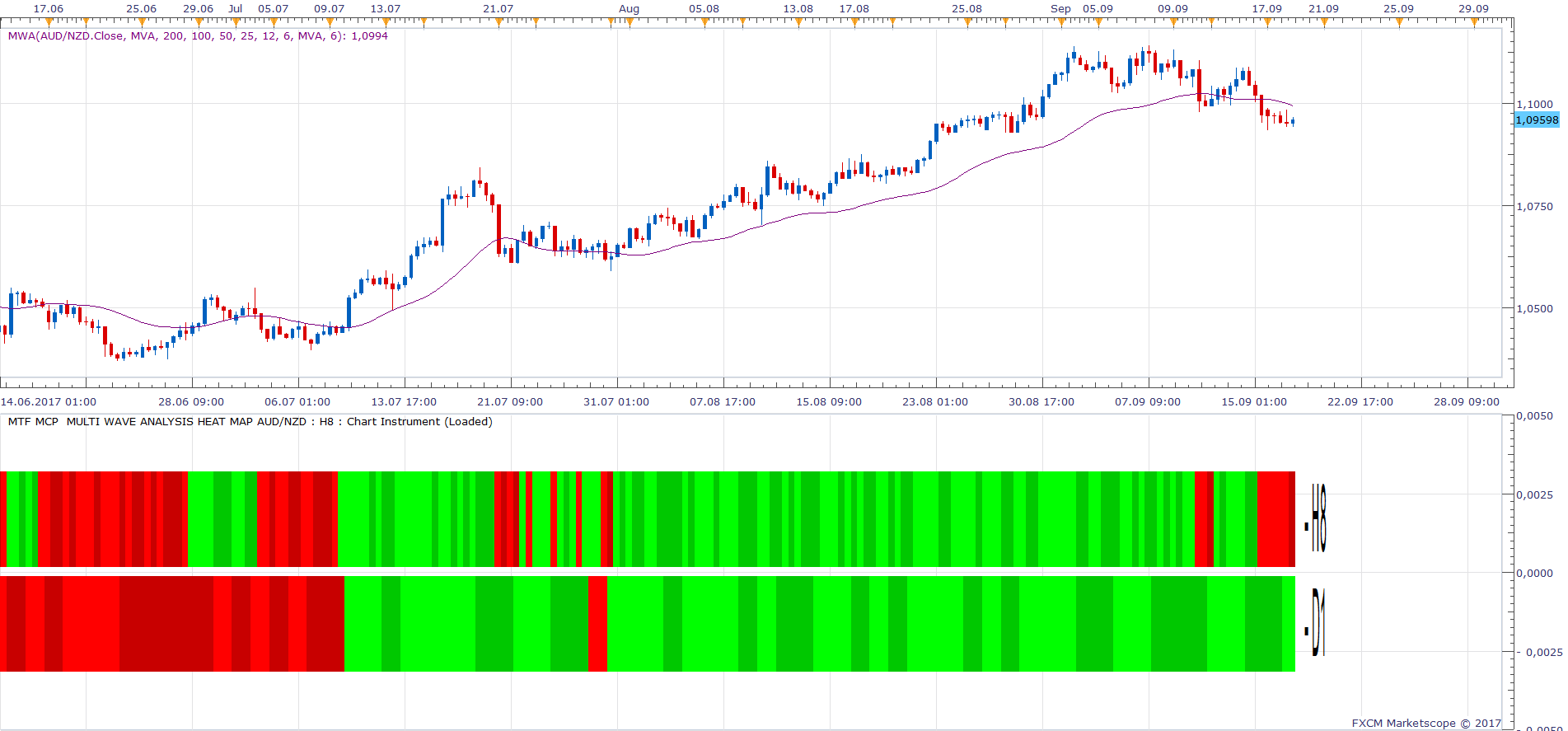This screenshot has height=731, width=1568.
Task: Click the 1,0500 price axis label
Action: tap(1535, 309)
